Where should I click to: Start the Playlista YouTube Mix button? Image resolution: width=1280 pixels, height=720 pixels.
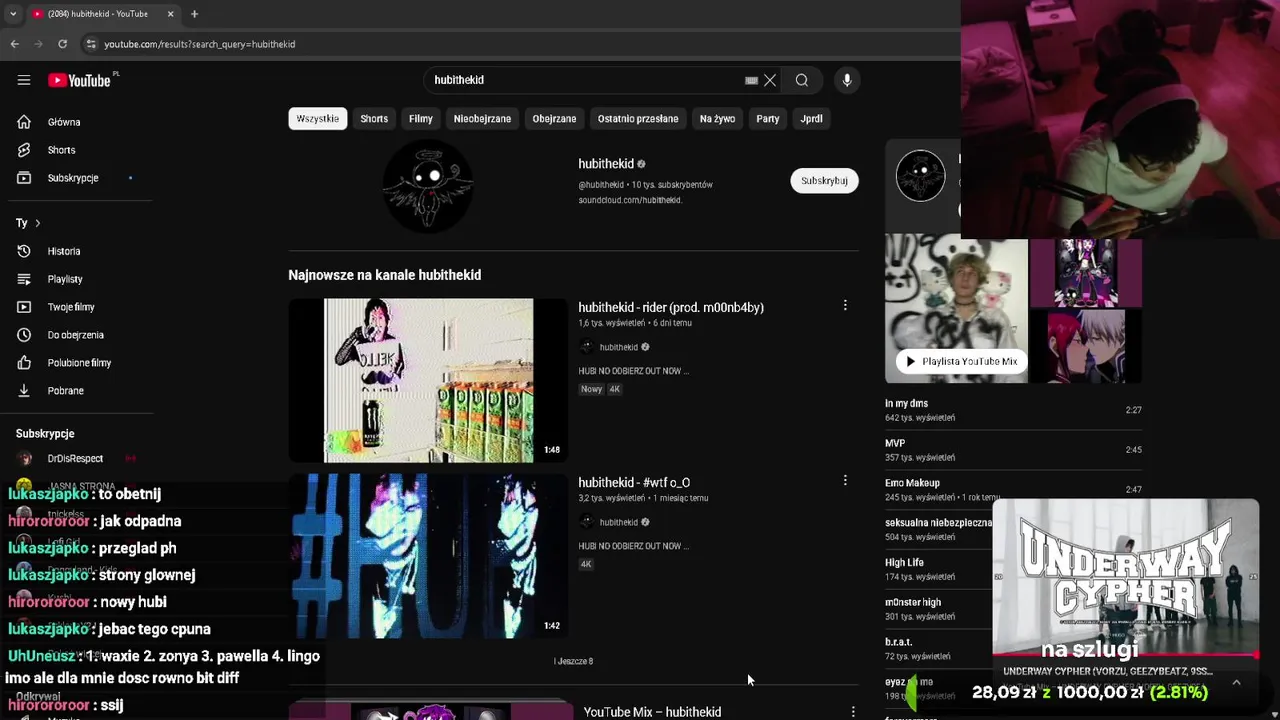(960, 361)
